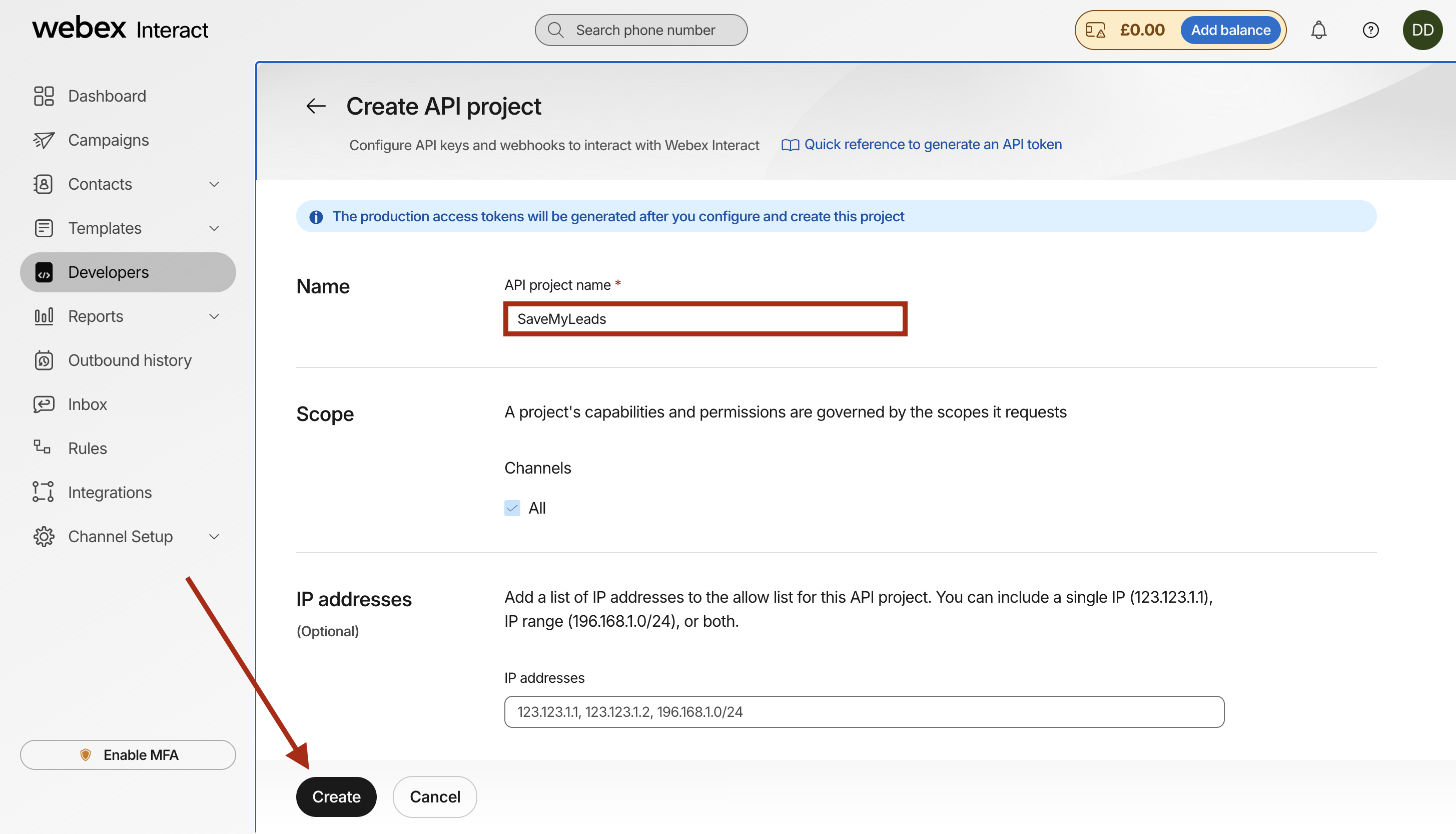Expand the Channel Setup submenu chevron
The width and height of the screenshot is (1456, 834).
[214, 536]
